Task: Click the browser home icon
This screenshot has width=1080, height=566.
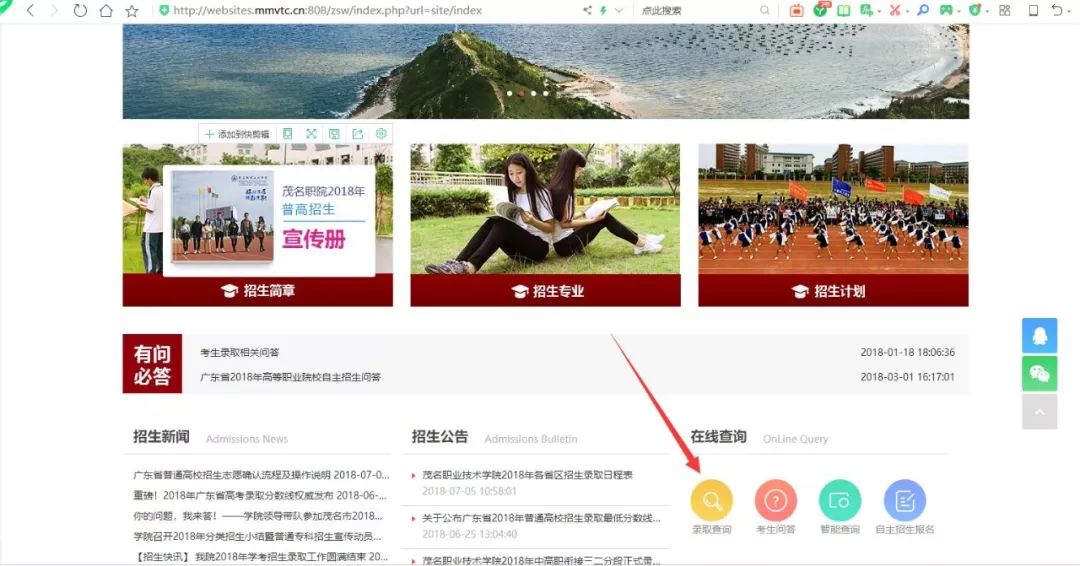Action: 106,11
